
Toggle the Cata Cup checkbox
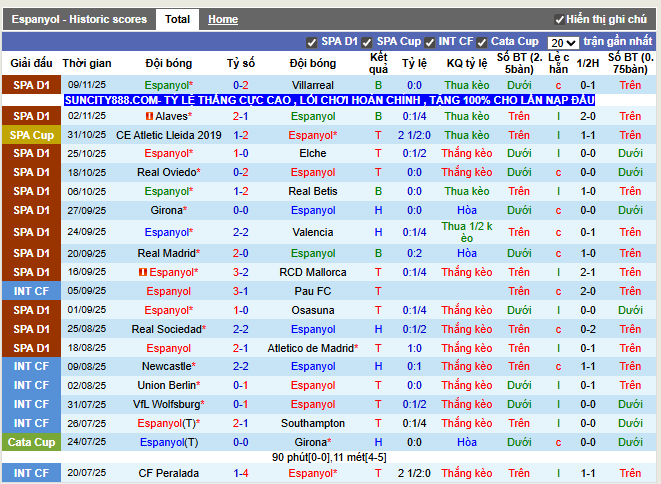[x=482, y=42]
